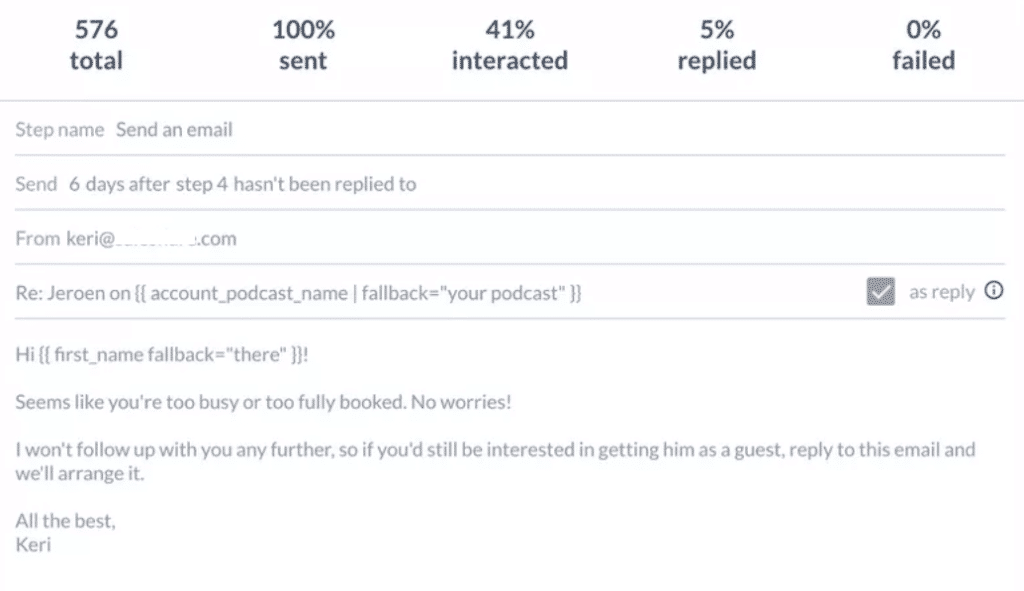View the 576 total stat

pos(96,45)
